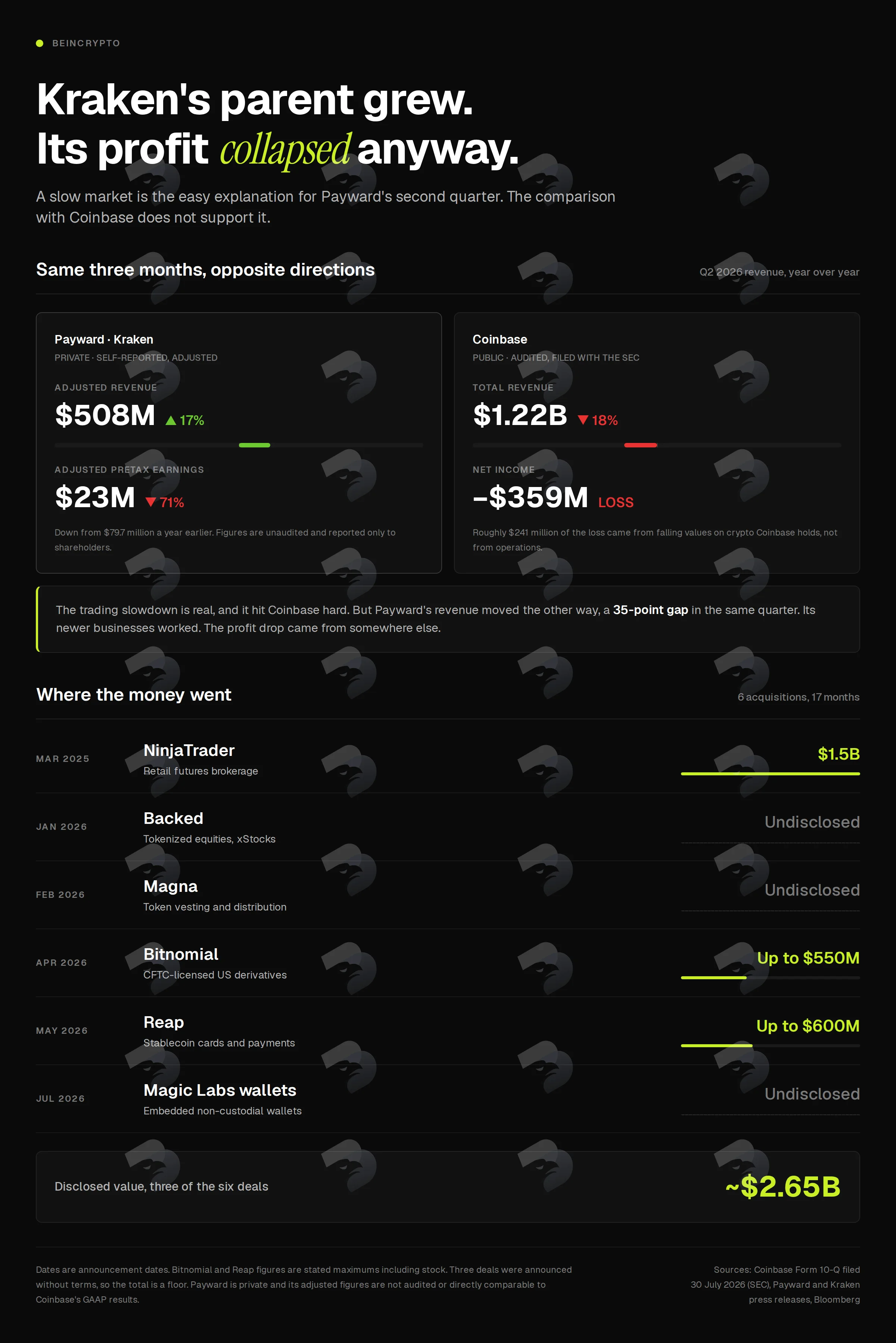Click the Magna acquisition name

click(x=170, y=886)
